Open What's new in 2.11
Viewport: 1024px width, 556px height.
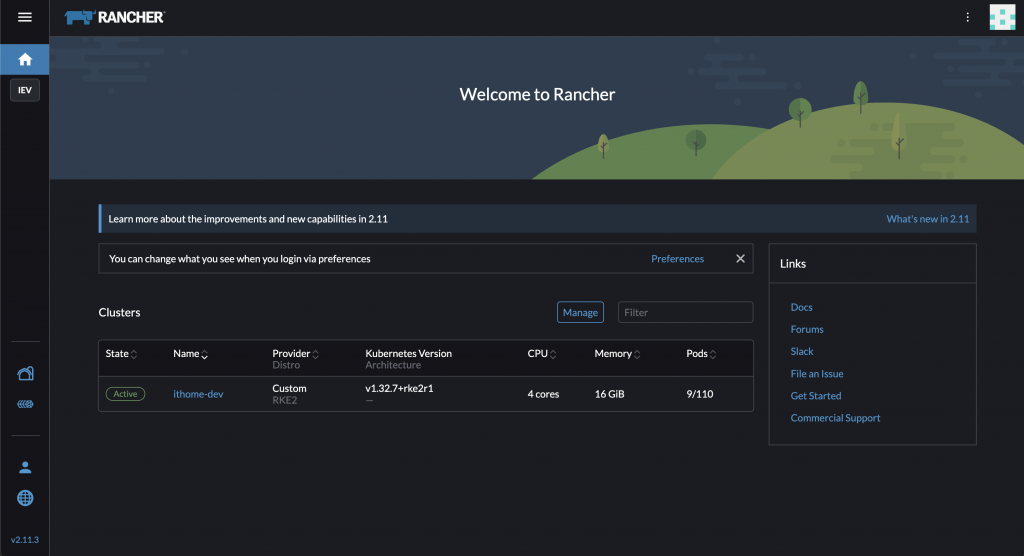pos(927,219)
